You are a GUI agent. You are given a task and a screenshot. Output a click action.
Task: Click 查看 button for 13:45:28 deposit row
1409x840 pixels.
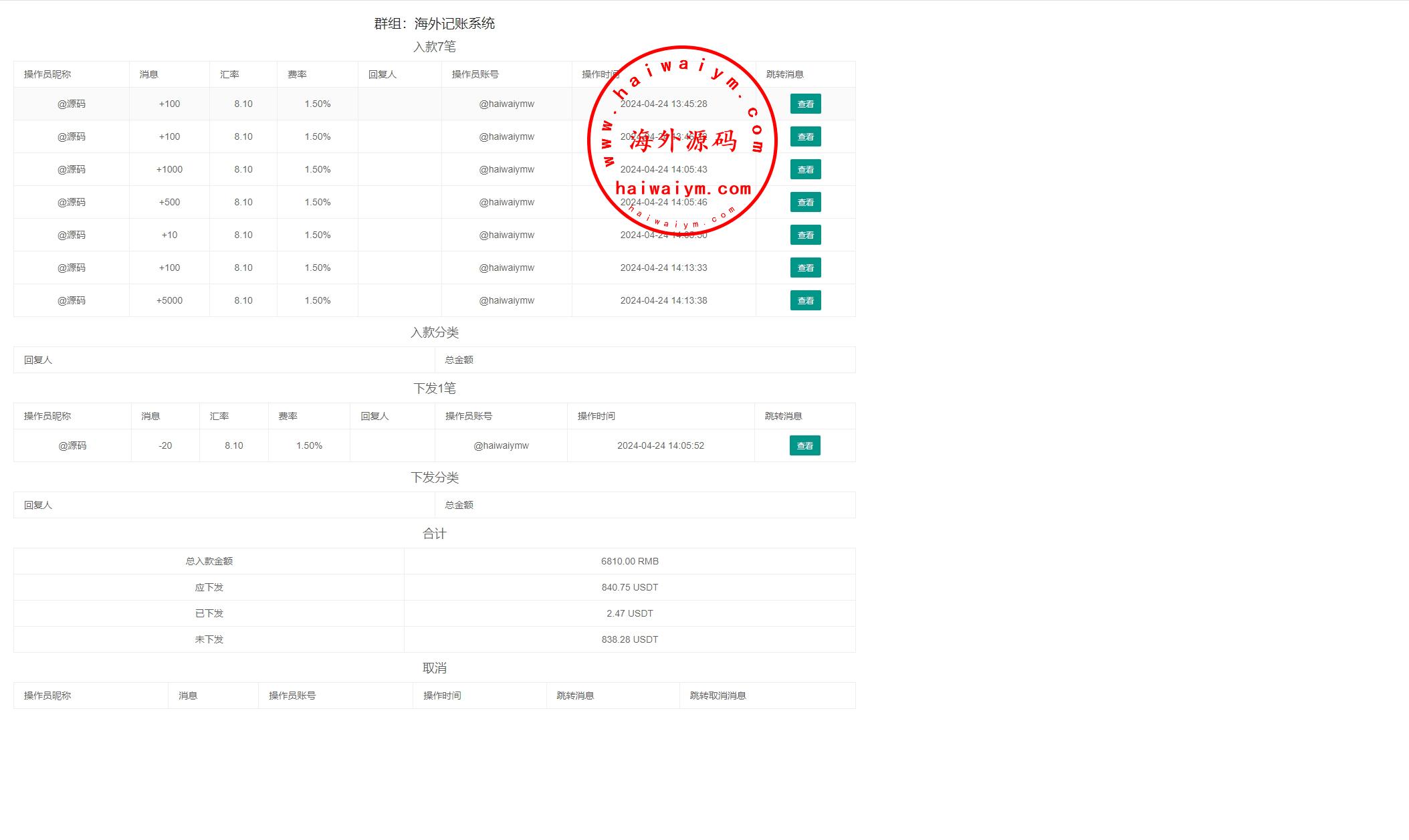pos(805,104)
